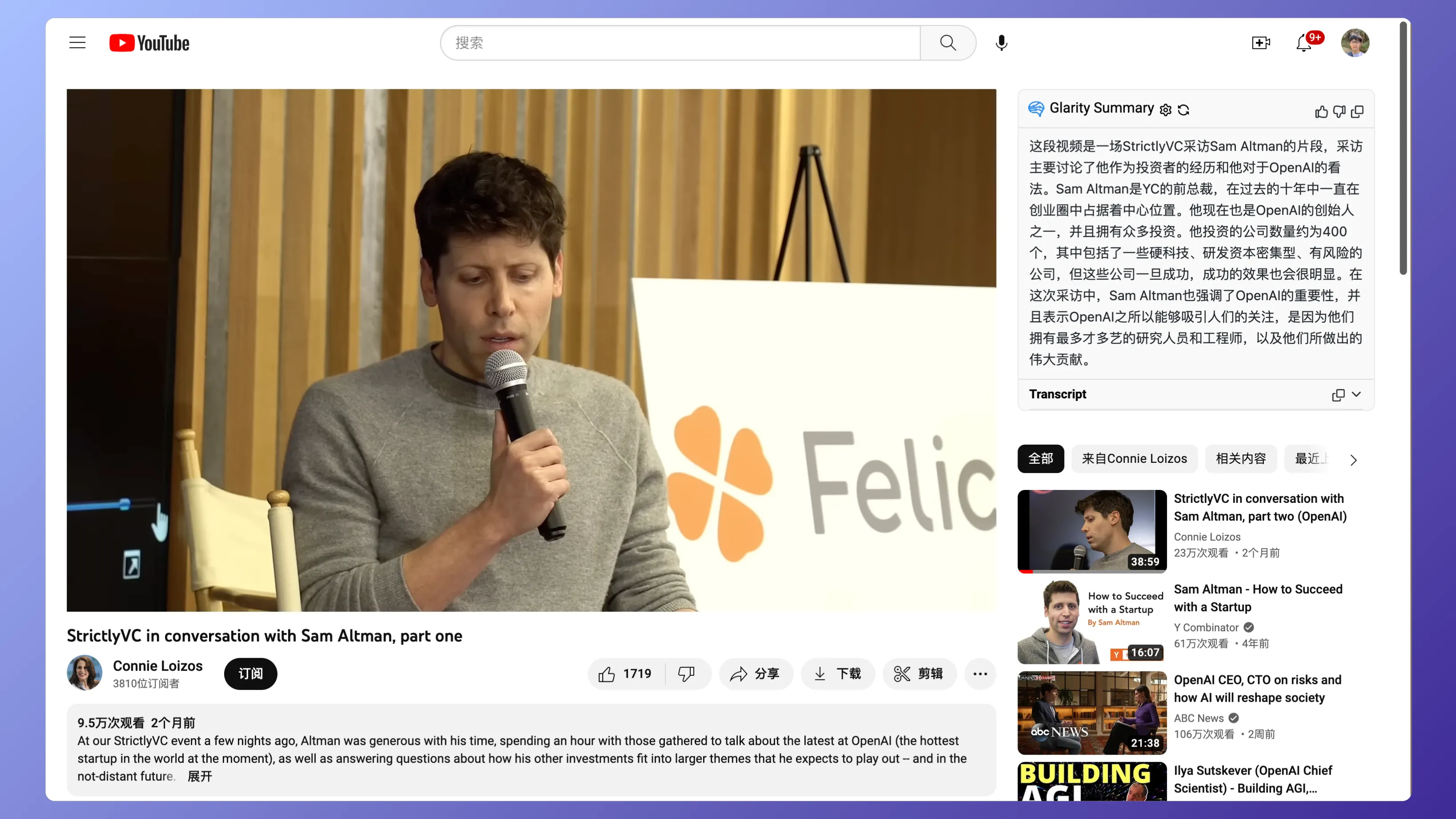Open the notifications bell
1456x819 pixels.
[x=1304, y=43]
